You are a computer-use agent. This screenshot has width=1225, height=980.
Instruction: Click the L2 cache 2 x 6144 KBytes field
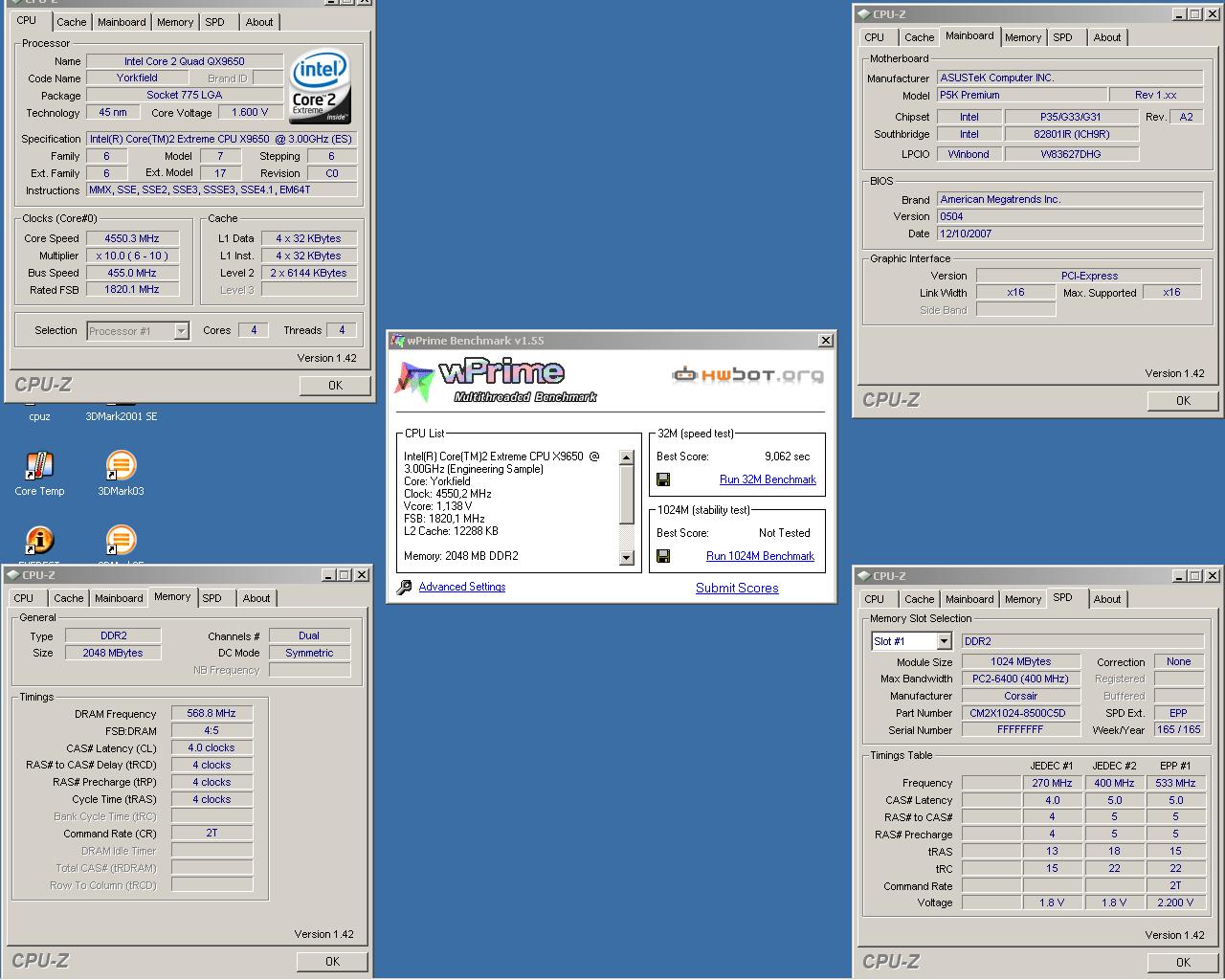[309, 273]
